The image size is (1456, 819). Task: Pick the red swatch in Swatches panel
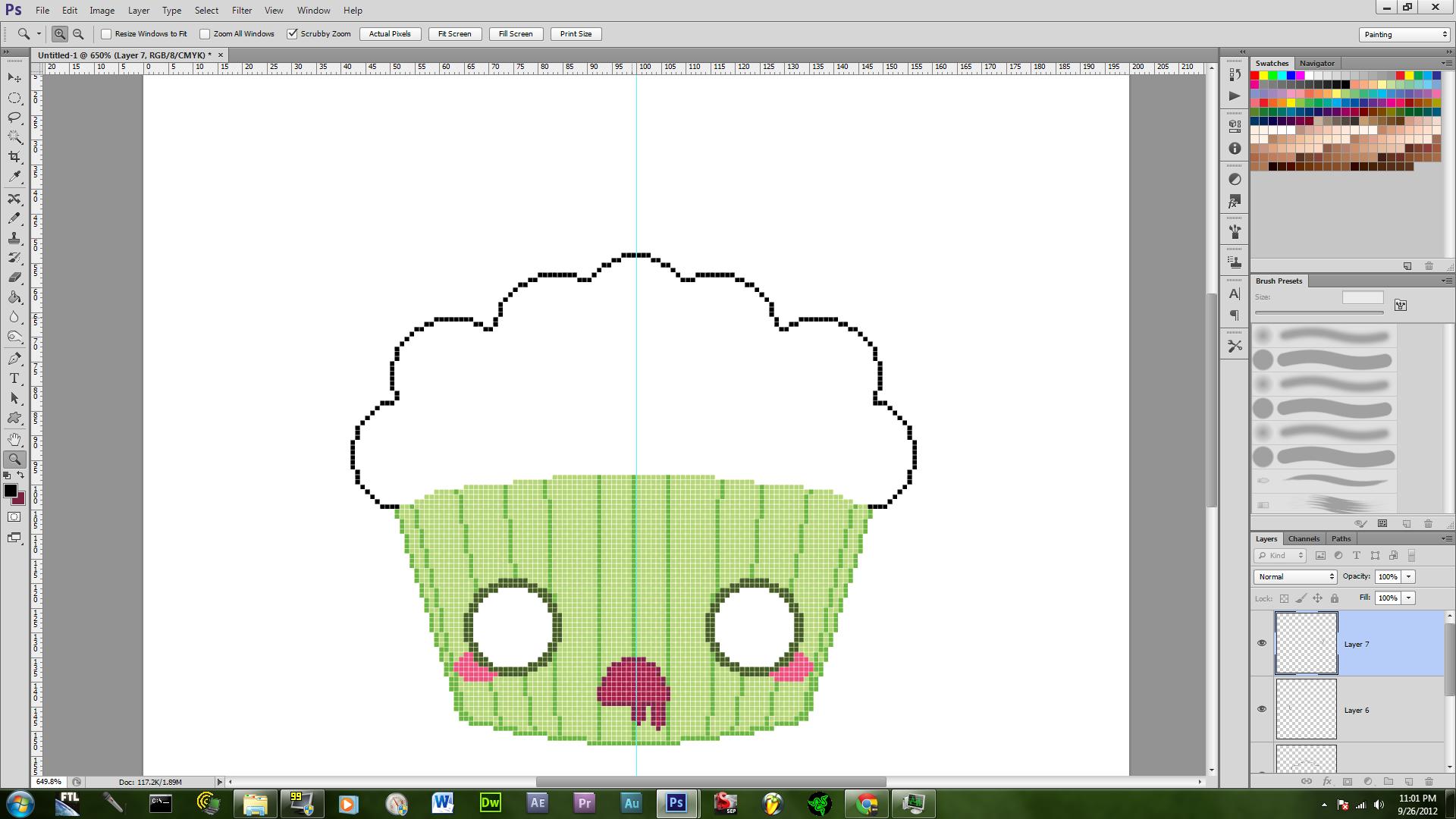pyautogui.click(x=1255, y=76)
